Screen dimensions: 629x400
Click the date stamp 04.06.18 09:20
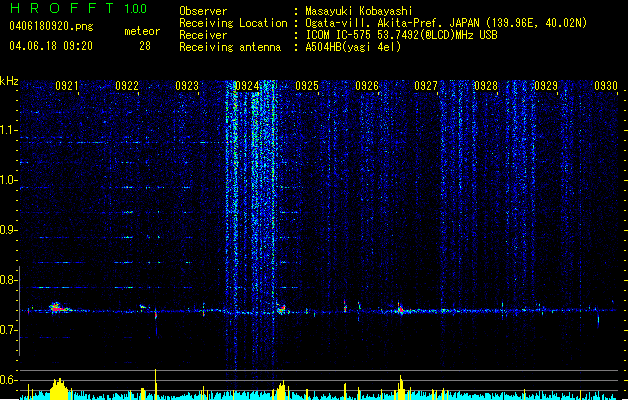coord(51,45)
